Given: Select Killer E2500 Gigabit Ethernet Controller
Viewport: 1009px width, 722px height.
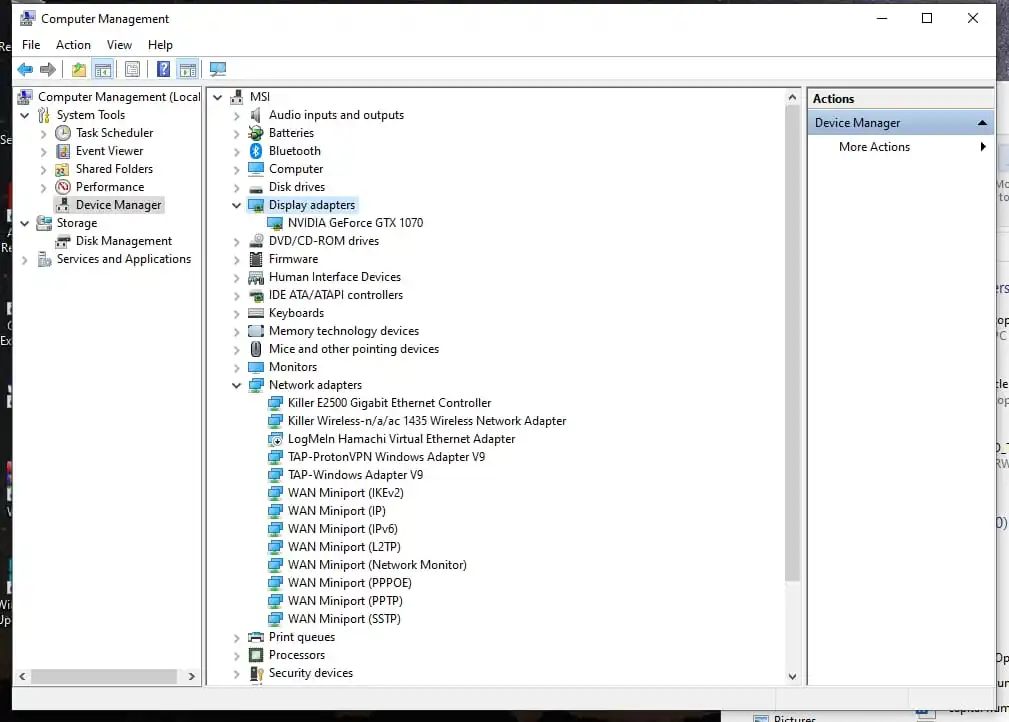Looking at the screenshot, I should pos(389,403).
